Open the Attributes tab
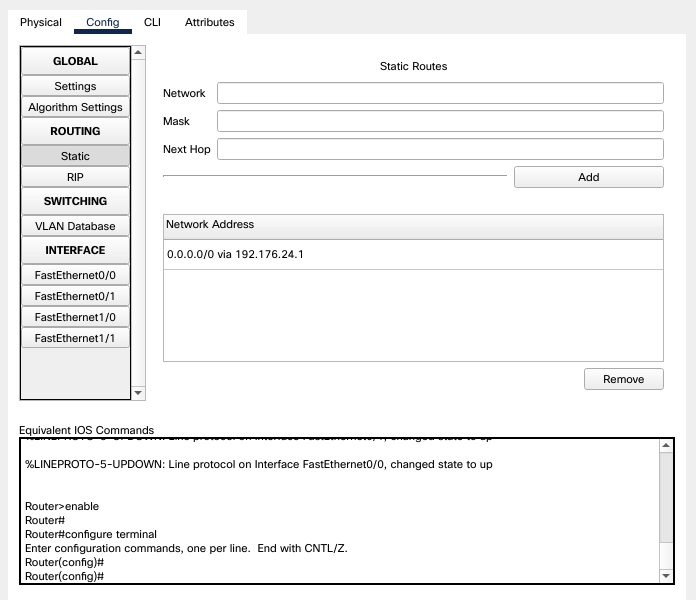The height and width of the screenshot is (600, 696). coord(210,22)
